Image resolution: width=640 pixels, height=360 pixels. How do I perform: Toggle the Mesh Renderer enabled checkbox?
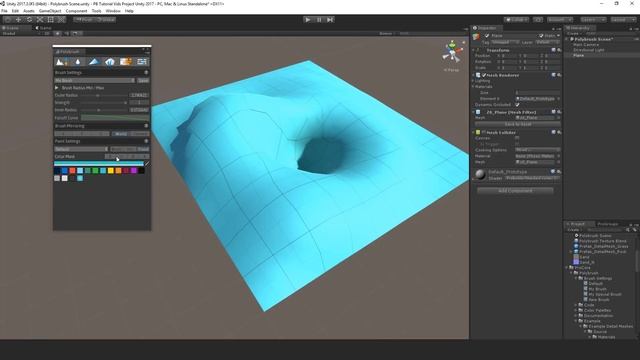pos(484,75)
